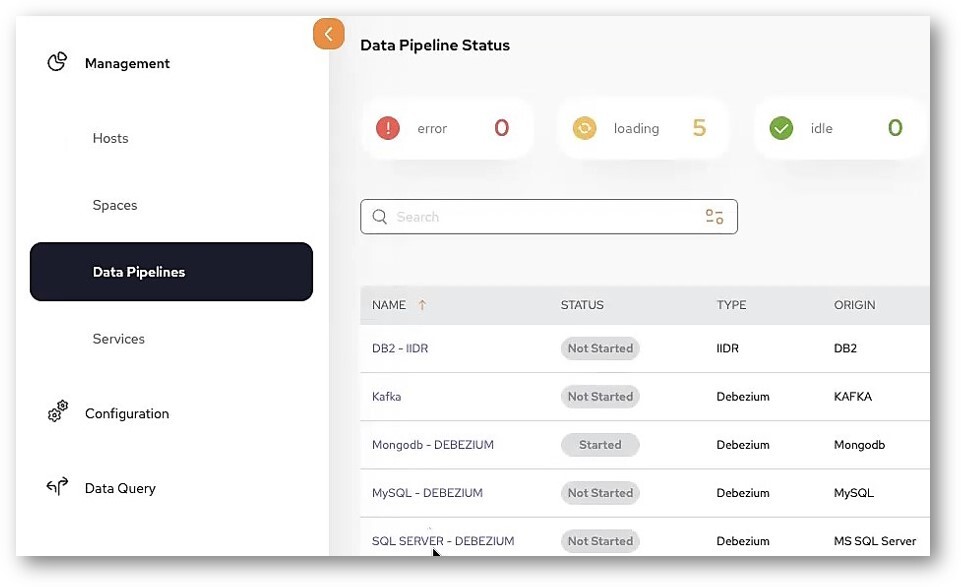961x587 pixels.
Task: Open the SQL SERVER - DEBEZIUM pipeline
Action: click(443, 541)
